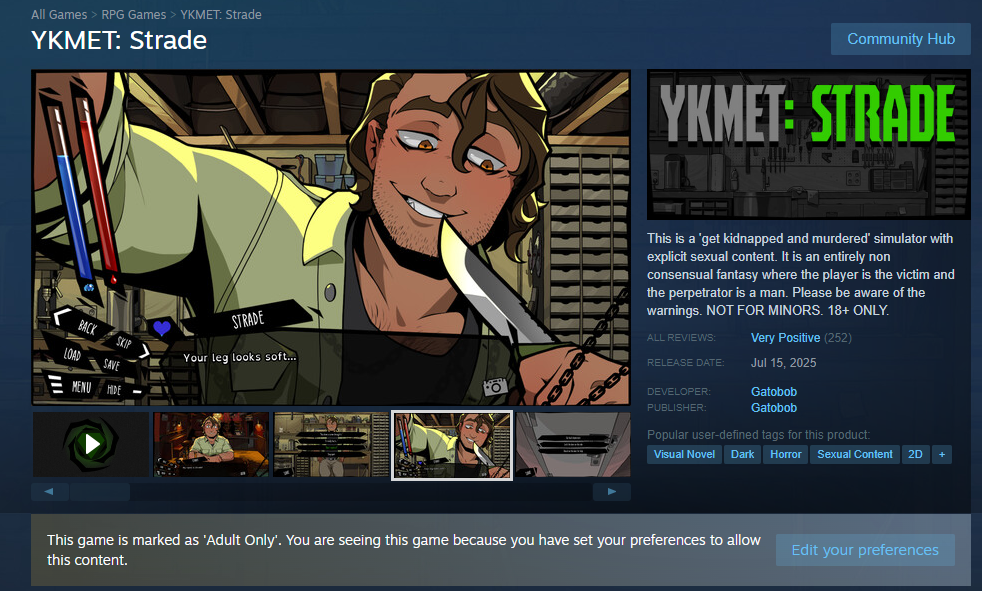Click the left arrow of thumbnail strip
982x591 pixels.
click(x=49, y=491)
